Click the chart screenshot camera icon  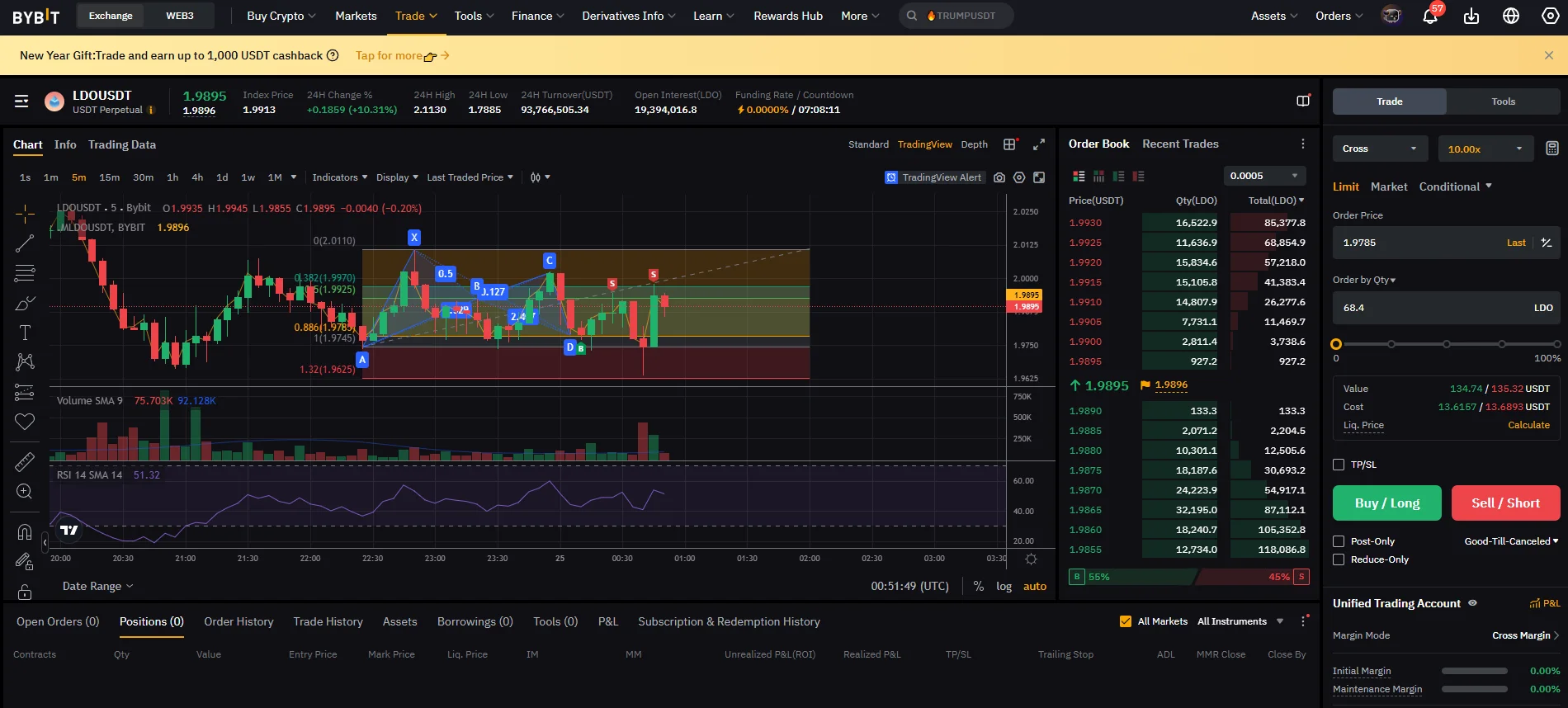click(x=999, y=177)
